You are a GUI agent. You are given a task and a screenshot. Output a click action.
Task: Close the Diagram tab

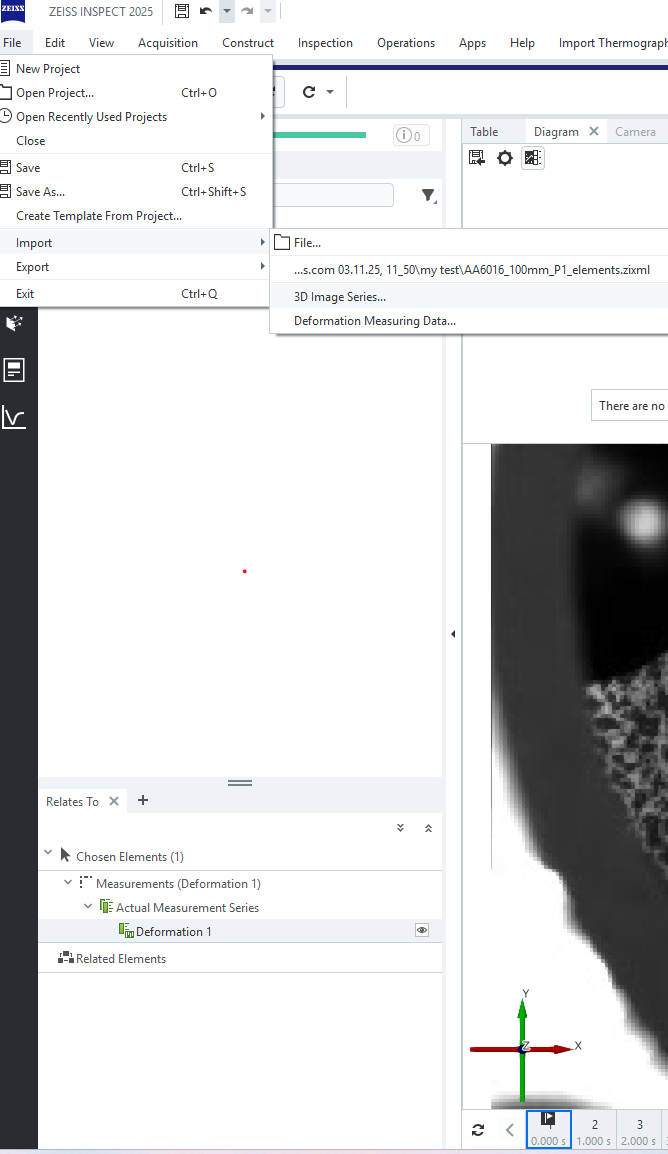(x=594, y=131)
